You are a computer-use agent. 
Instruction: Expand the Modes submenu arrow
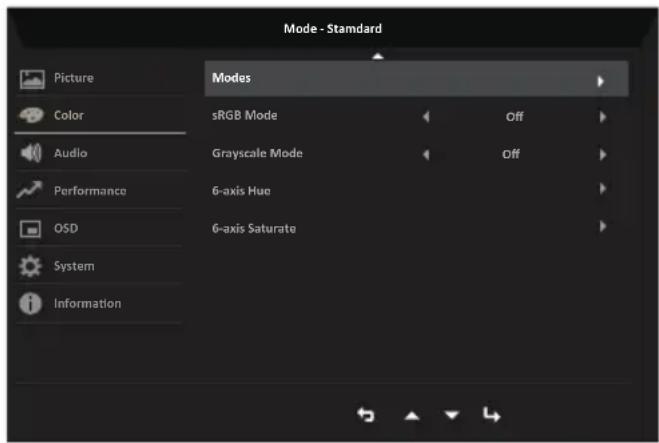(x=601, y=81)
